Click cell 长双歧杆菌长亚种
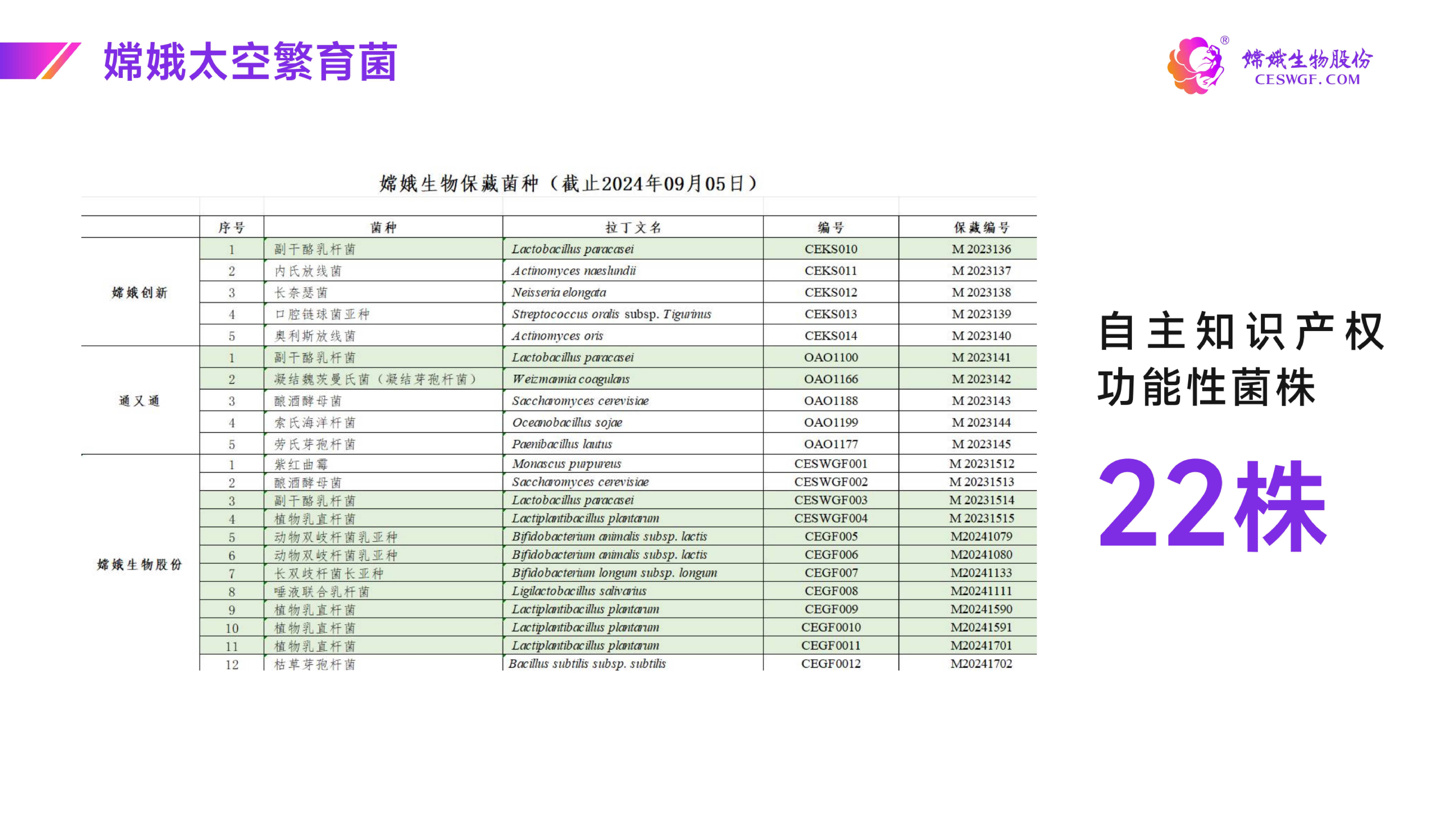This screenshot has width=1456, height=819. tap(328, 574)
